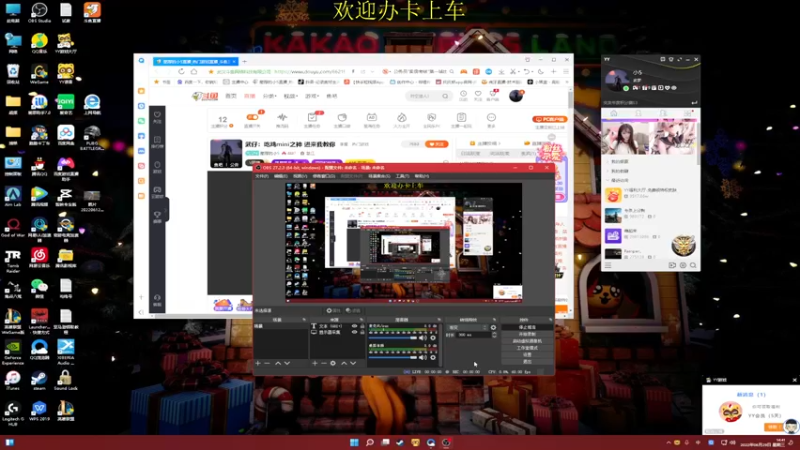This screenshot has width=800, height=450.
Task: Click the 开始录制 button in OBS controls
Action: tap(527, 334)
